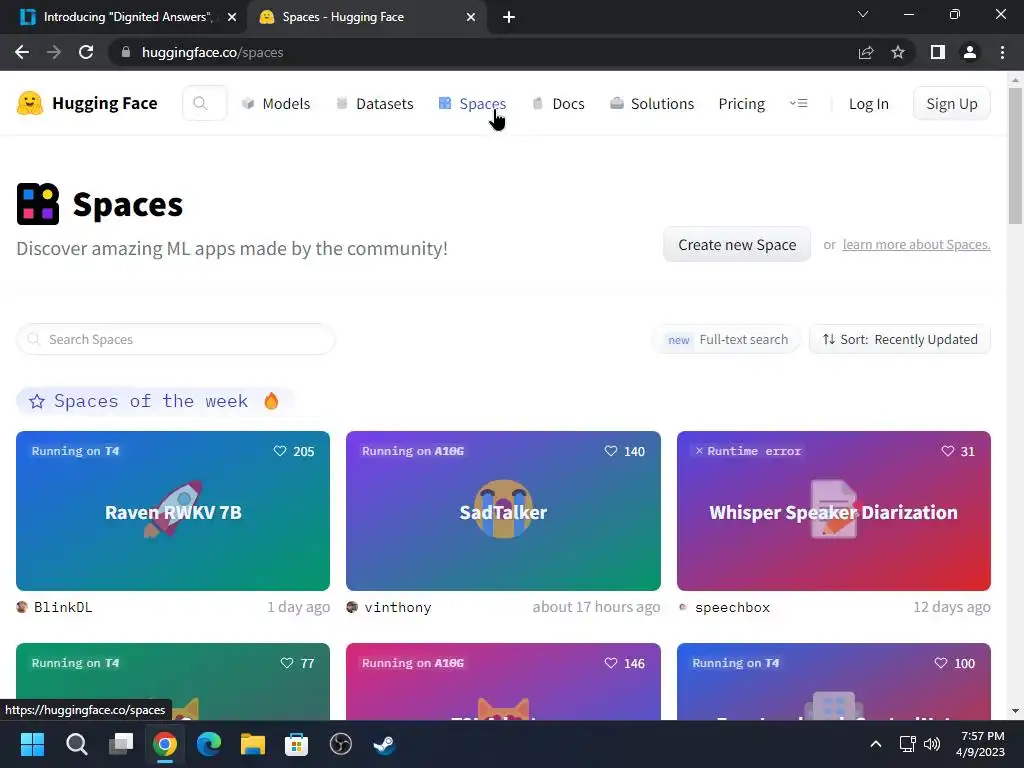Open learn more about Spaces link
Screen dimensions: 1024x768
(916, 244)
